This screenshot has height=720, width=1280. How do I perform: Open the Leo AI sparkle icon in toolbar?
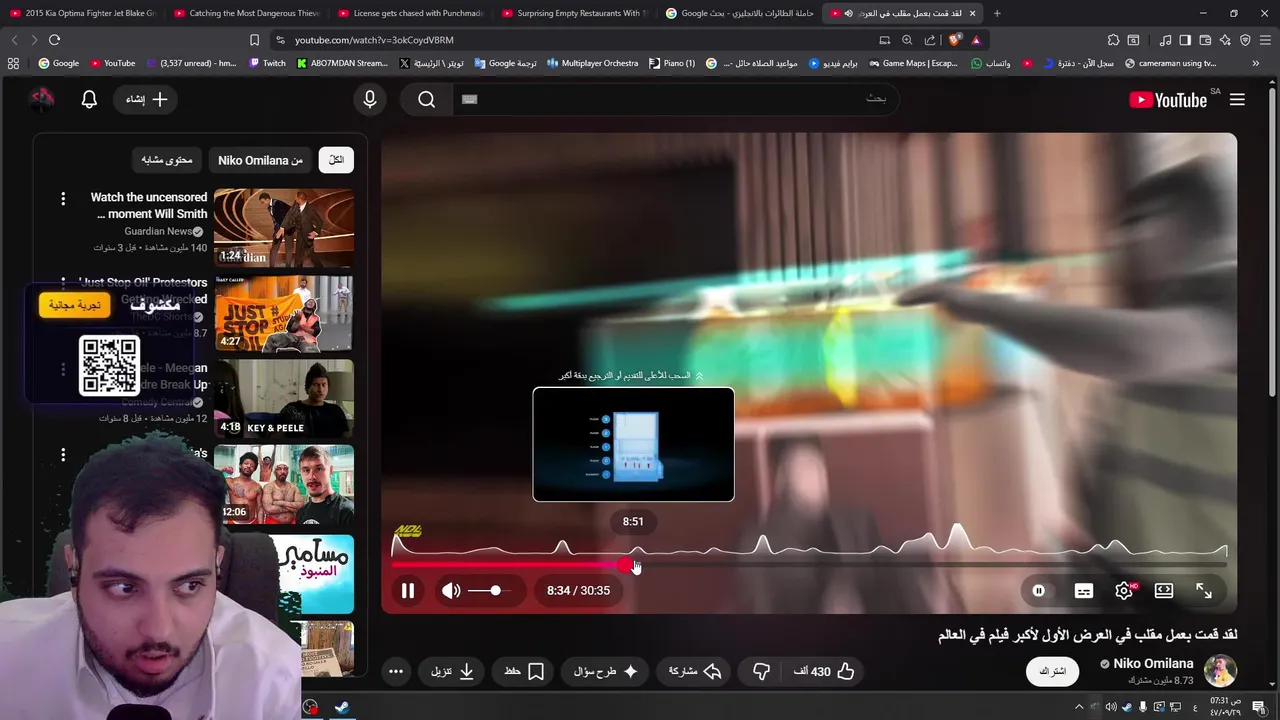[x=1225, y=40]
